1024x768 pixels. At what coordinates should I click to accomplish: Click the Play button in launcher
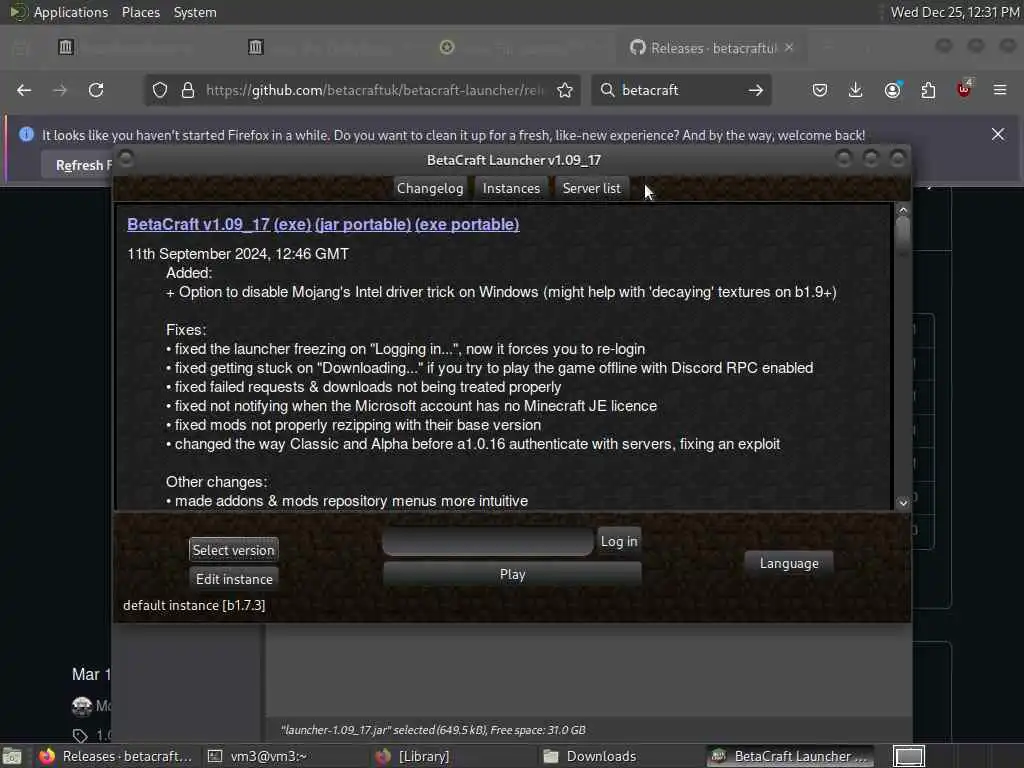(x=512, y=574)
